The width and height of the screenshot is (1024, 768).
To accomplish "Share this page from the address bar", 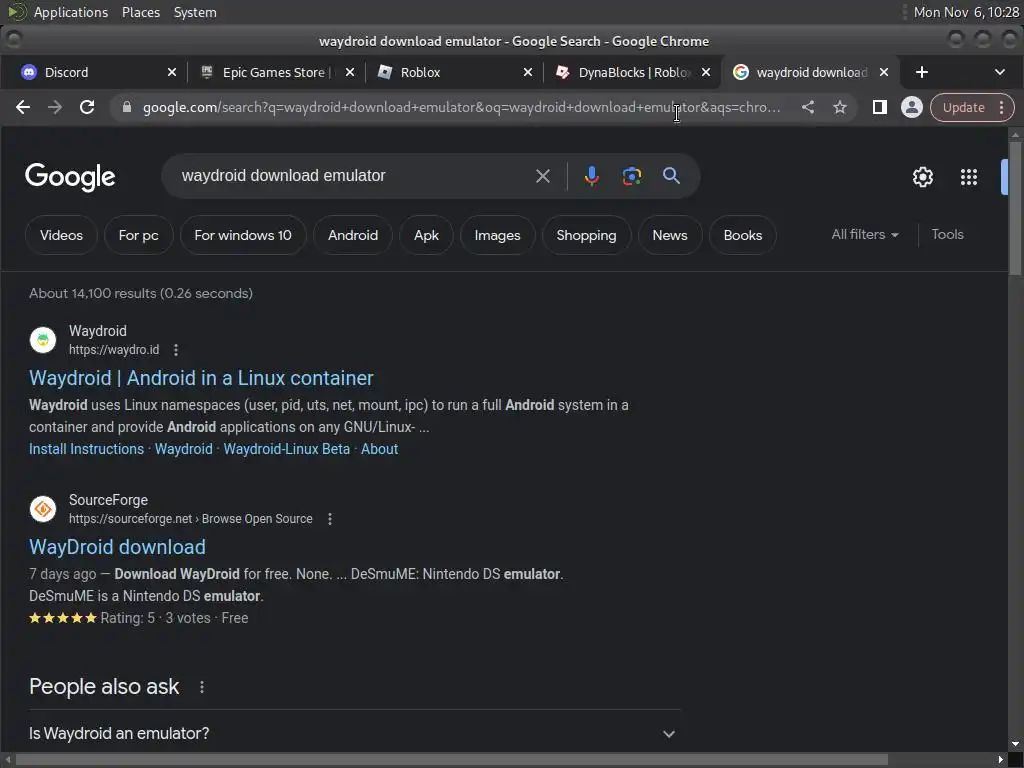I will [x=808, y=107].
